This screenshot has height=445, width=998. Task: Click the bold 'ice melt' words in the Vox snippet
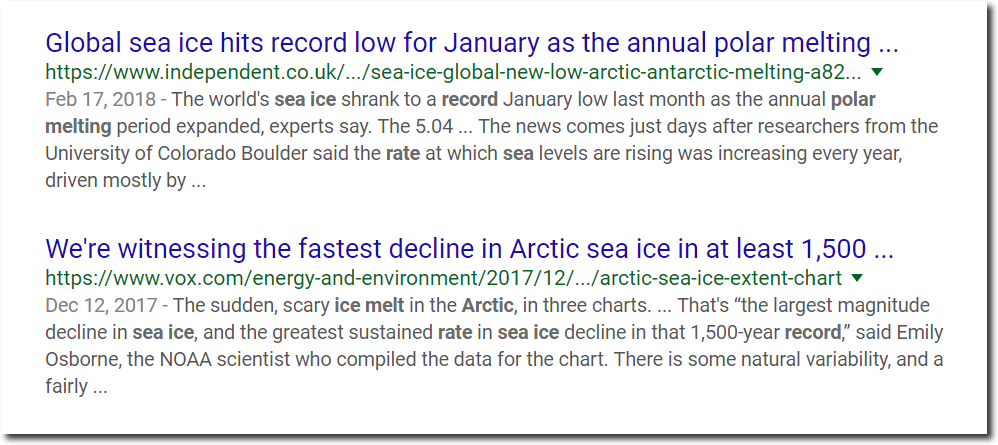(369, 306)
